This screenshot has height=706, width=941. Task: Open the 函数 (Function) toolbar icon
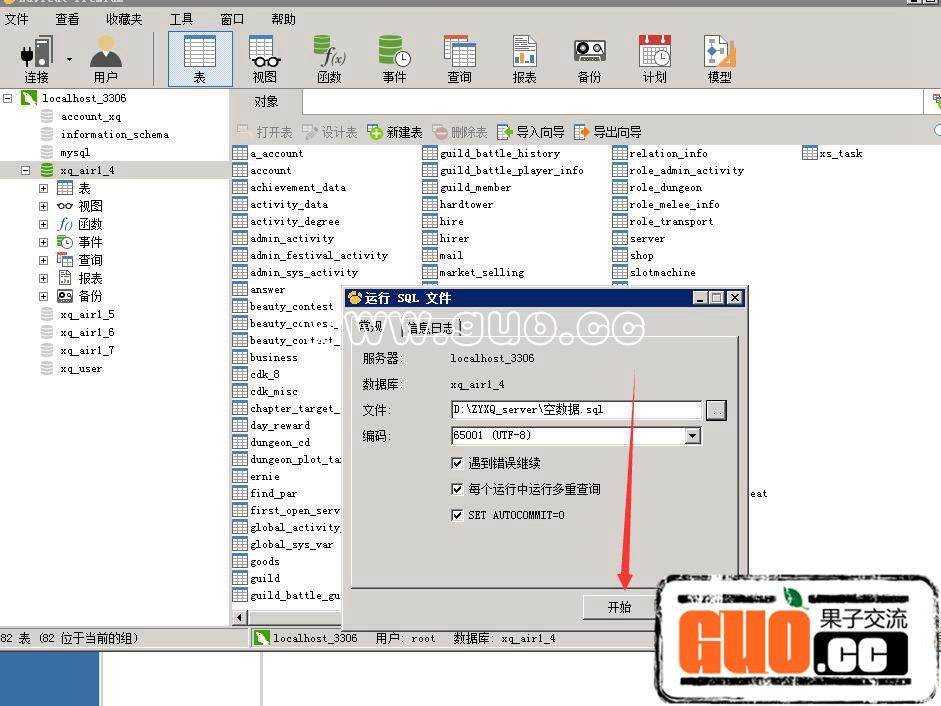[329, 58]
